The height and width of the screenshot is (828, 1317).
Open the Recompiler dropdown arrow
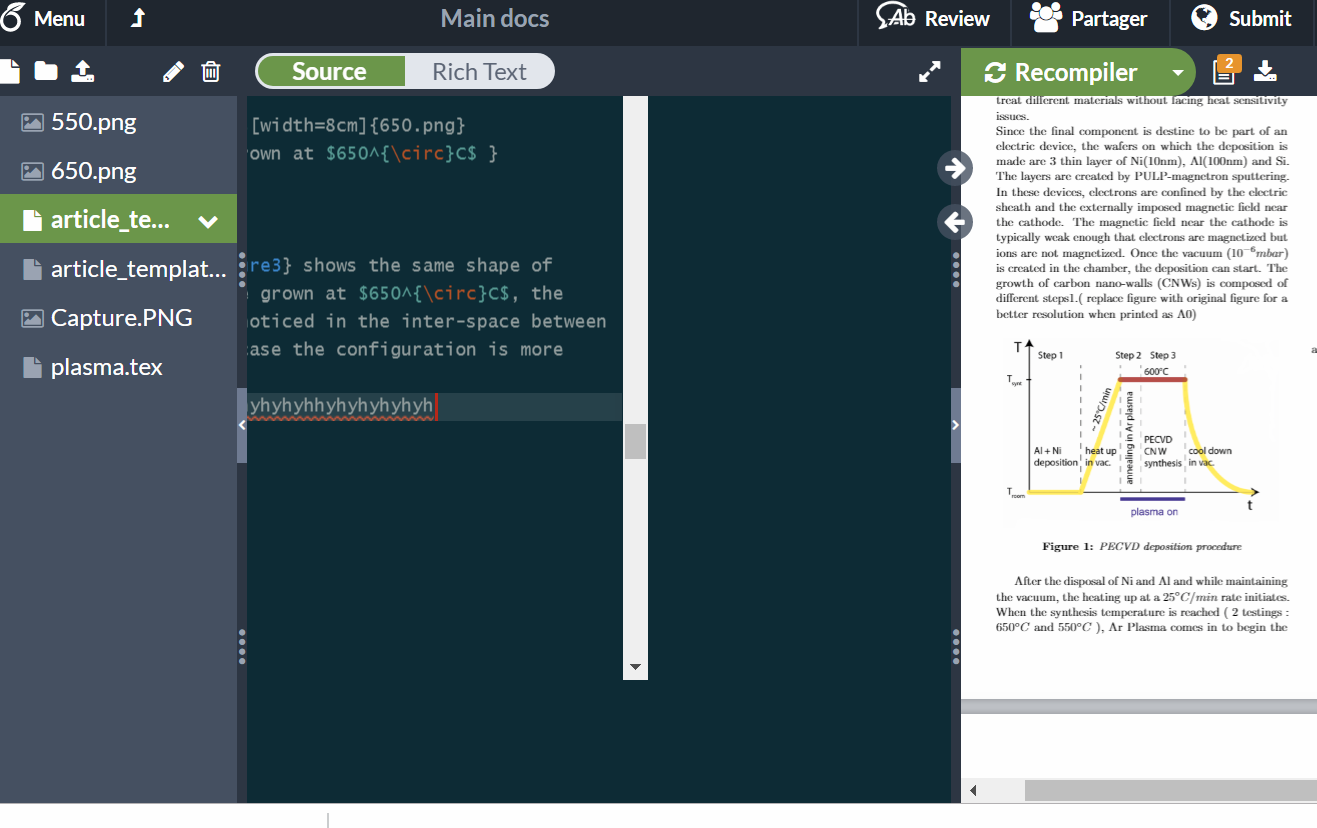(x=1177, y=73)
